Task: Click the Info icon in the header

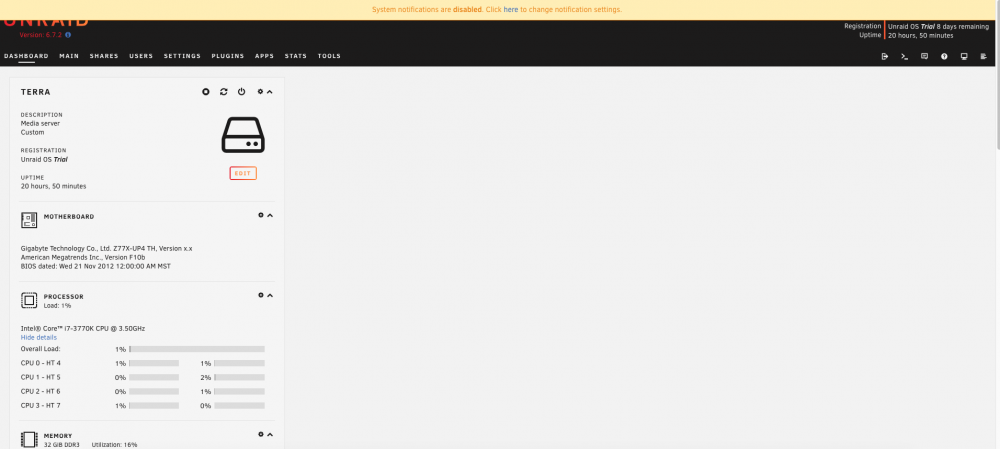Action: 944,56
